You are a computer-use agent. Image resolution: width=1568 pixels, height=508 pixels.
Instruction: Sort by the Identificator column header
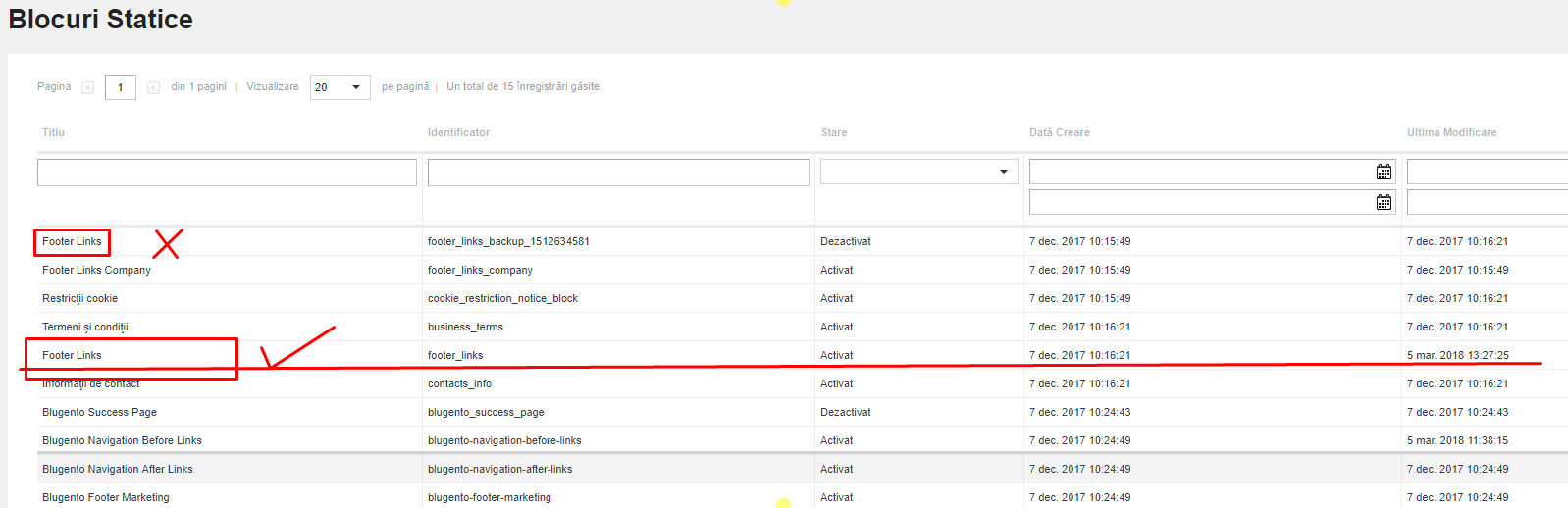458,132
